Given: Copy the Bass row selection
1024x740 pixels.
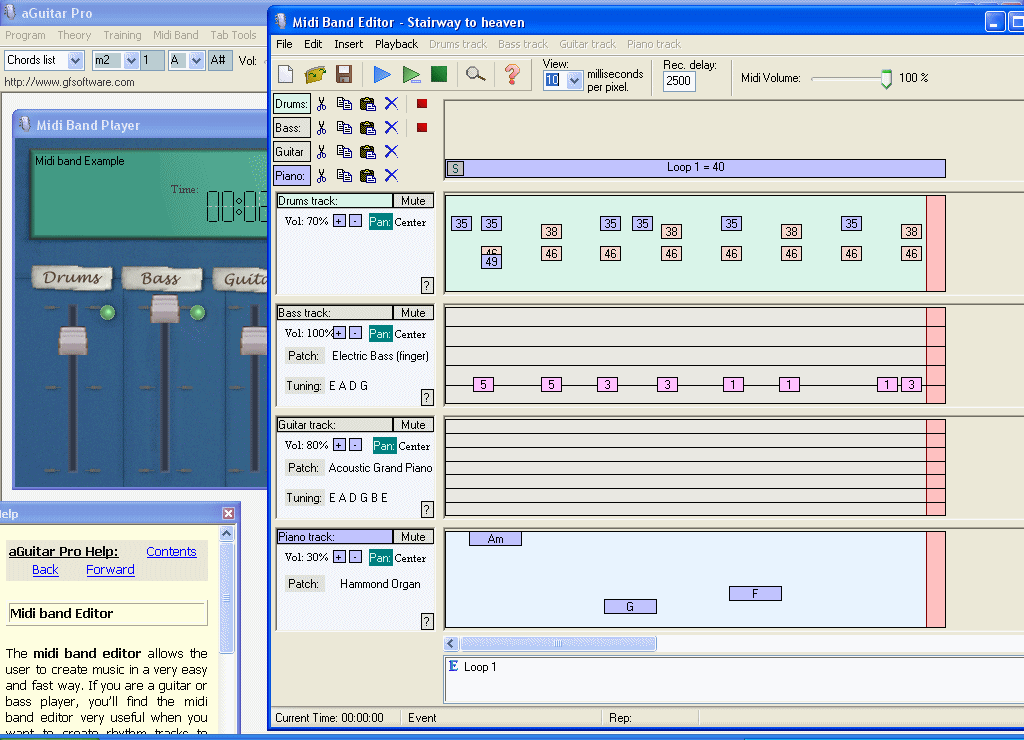Looking at the screenshot, I should click(x=344, y=127).
